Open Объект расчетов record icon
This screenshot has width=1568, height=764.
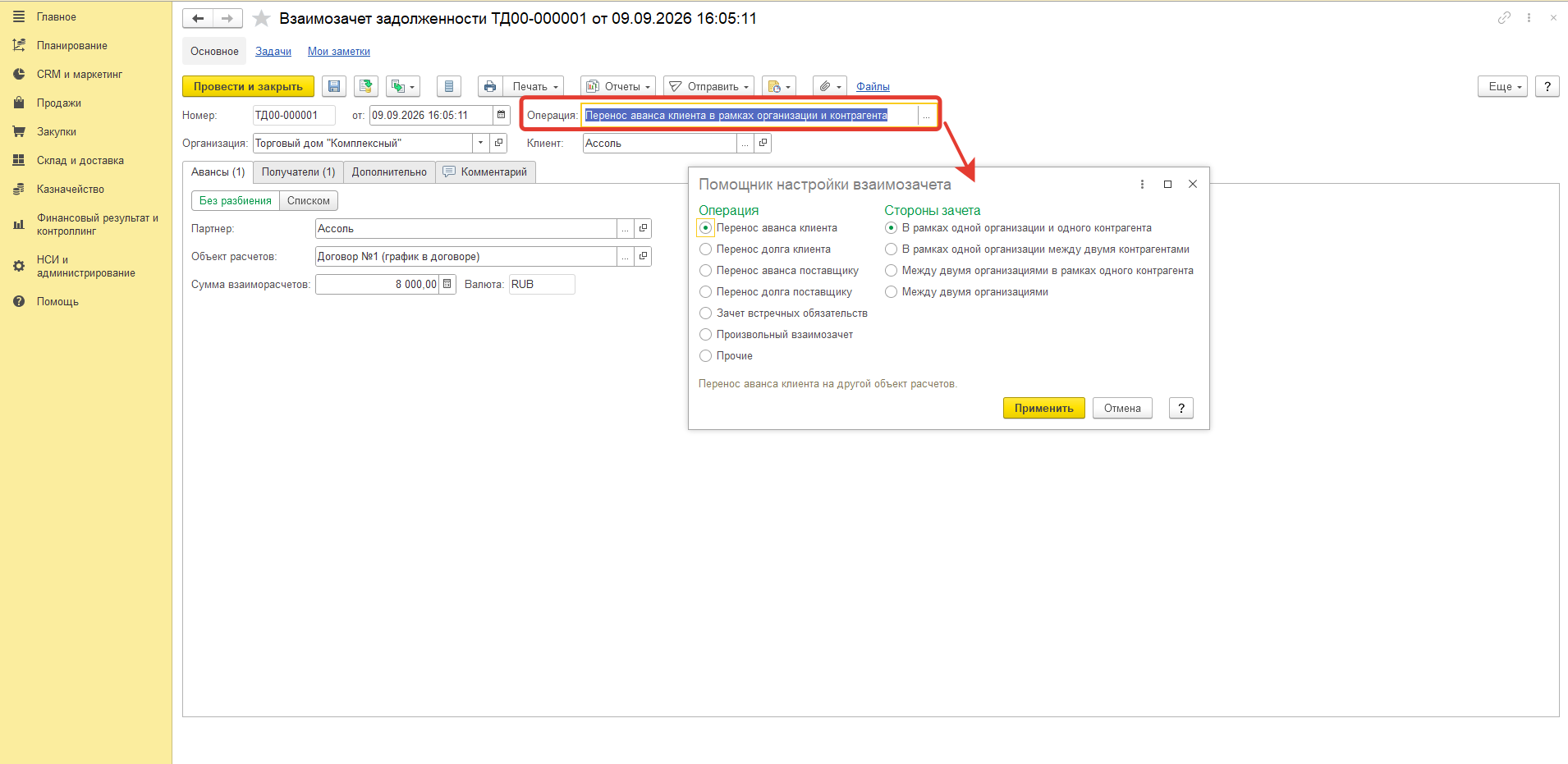pyautogui.click(x=643, y=256)
